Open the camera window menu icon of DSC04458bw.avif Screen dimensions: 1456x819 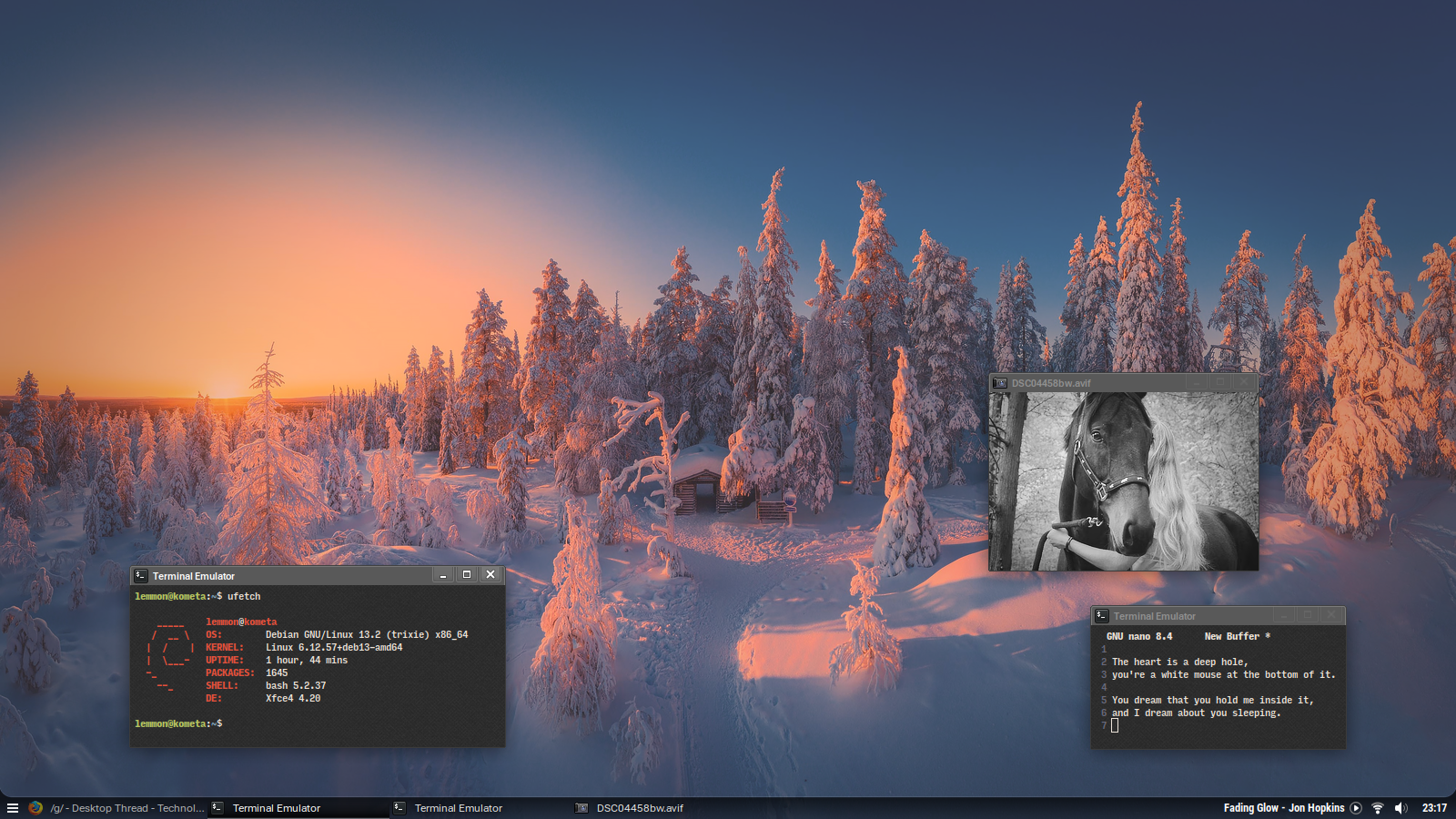click(1000, 383)
